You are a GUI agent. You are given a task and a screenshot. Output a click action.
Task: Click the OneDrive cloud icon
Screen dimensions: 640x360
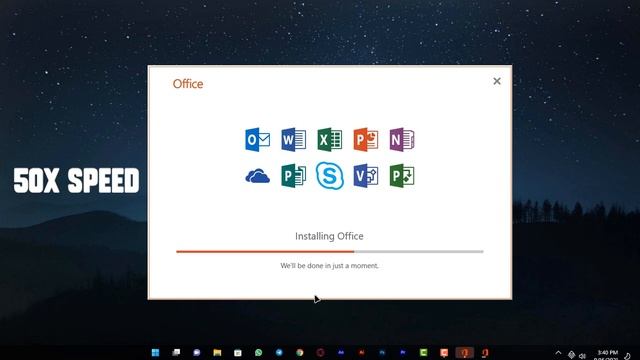[x=258, y=176]
